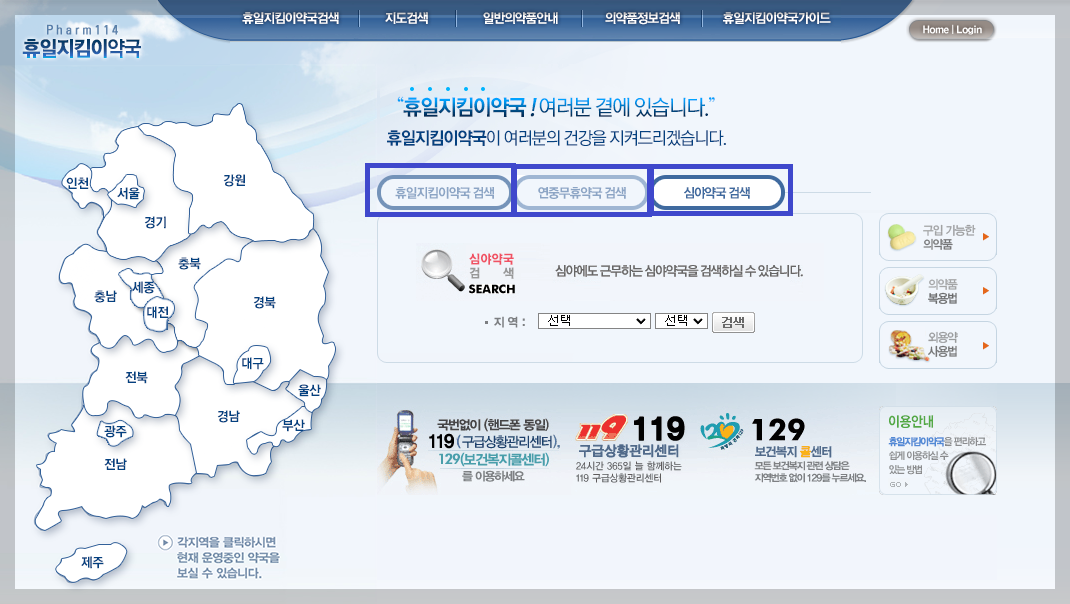Screen dimensions: 1070x604
Task: Open the 외용약 사용법 medicine icon
Action: click(x=905, y=345)
